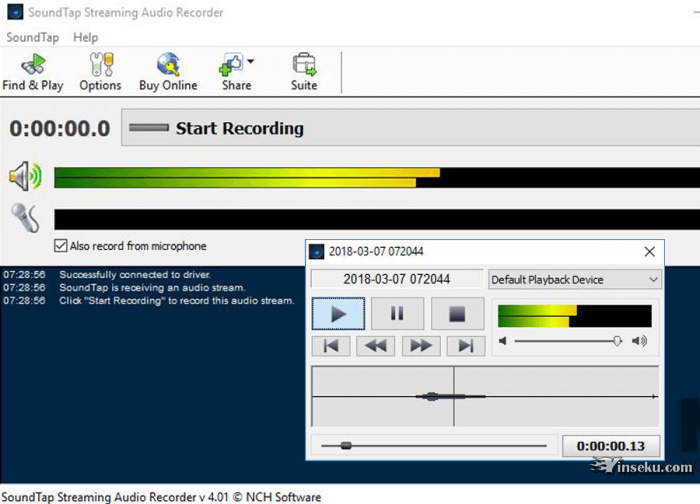Click the playback position seek bar
The image size is (700, 504).
coord(432,446)
